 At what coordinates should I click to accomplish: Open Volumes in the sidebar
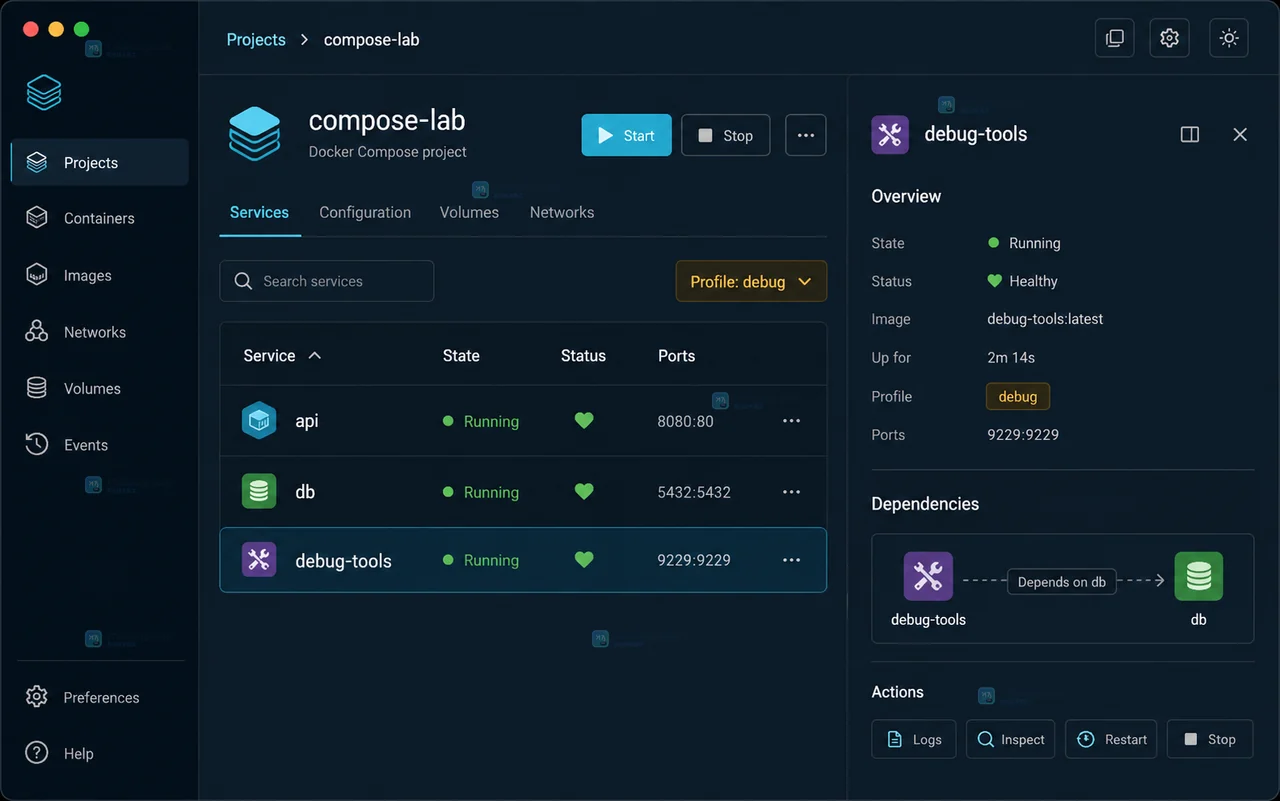(x=99, y=388)
